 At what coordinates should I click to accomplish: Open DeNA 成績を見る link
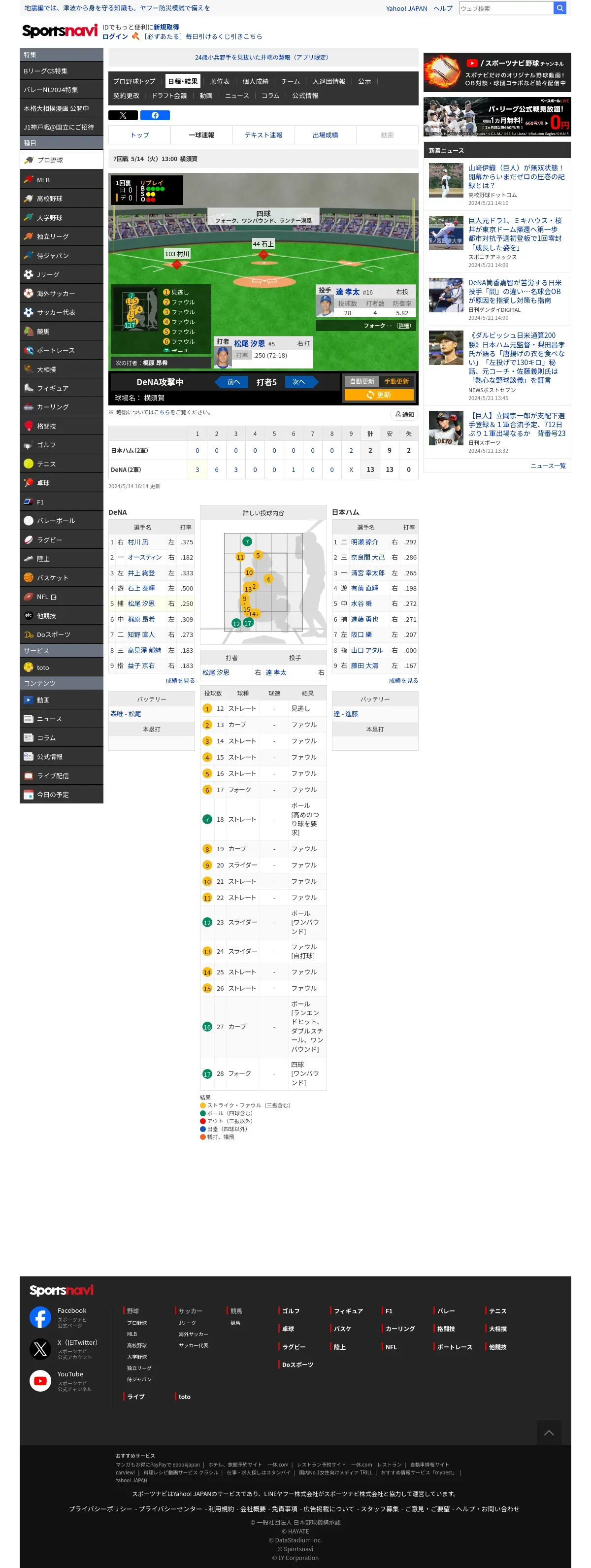coord(180,680)
